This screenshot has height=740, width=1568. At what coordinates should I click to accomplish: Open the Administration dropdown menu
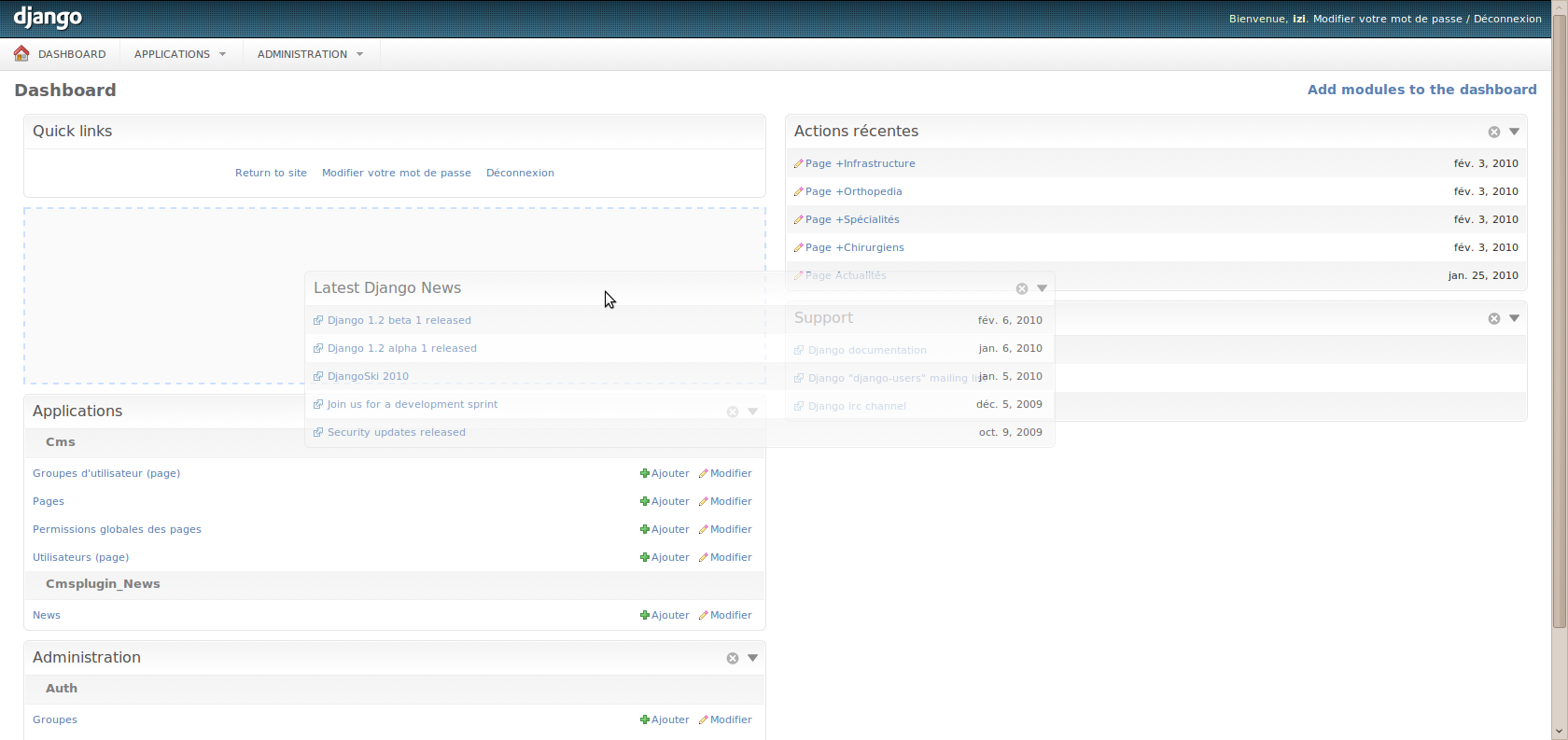310,54
